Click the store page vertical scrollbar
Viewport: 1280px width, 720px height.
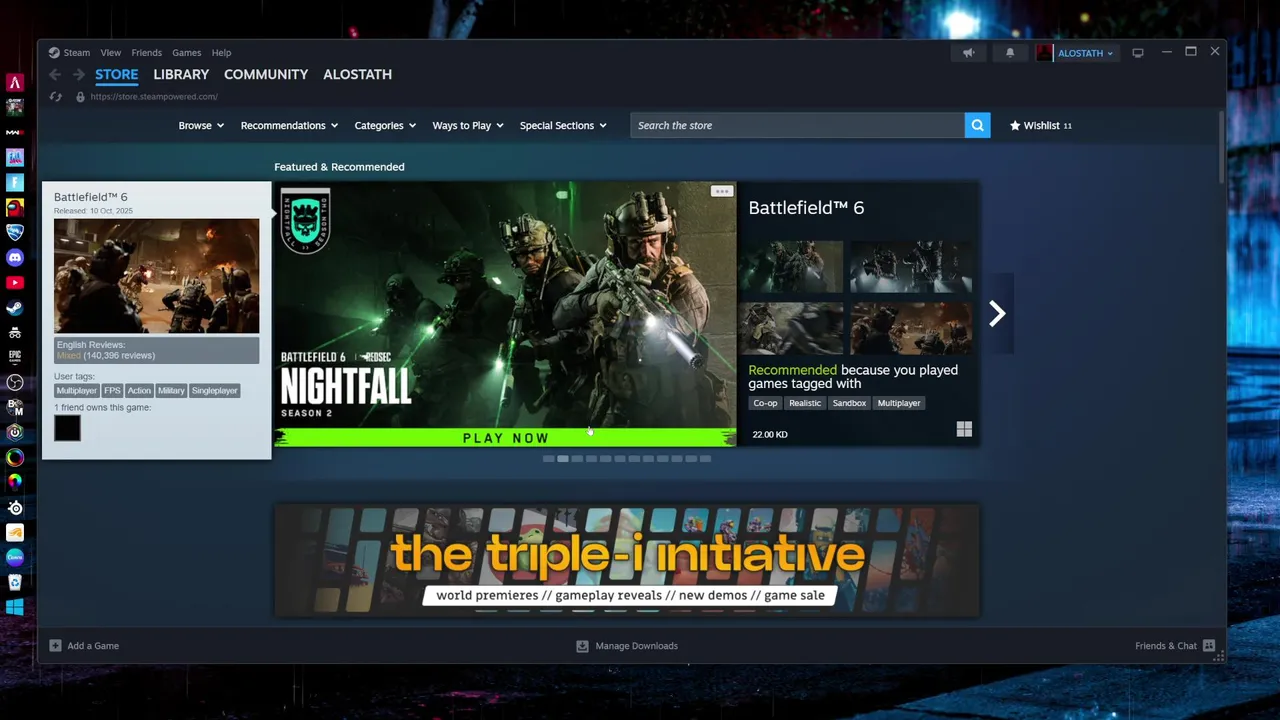pos(1221,147)
